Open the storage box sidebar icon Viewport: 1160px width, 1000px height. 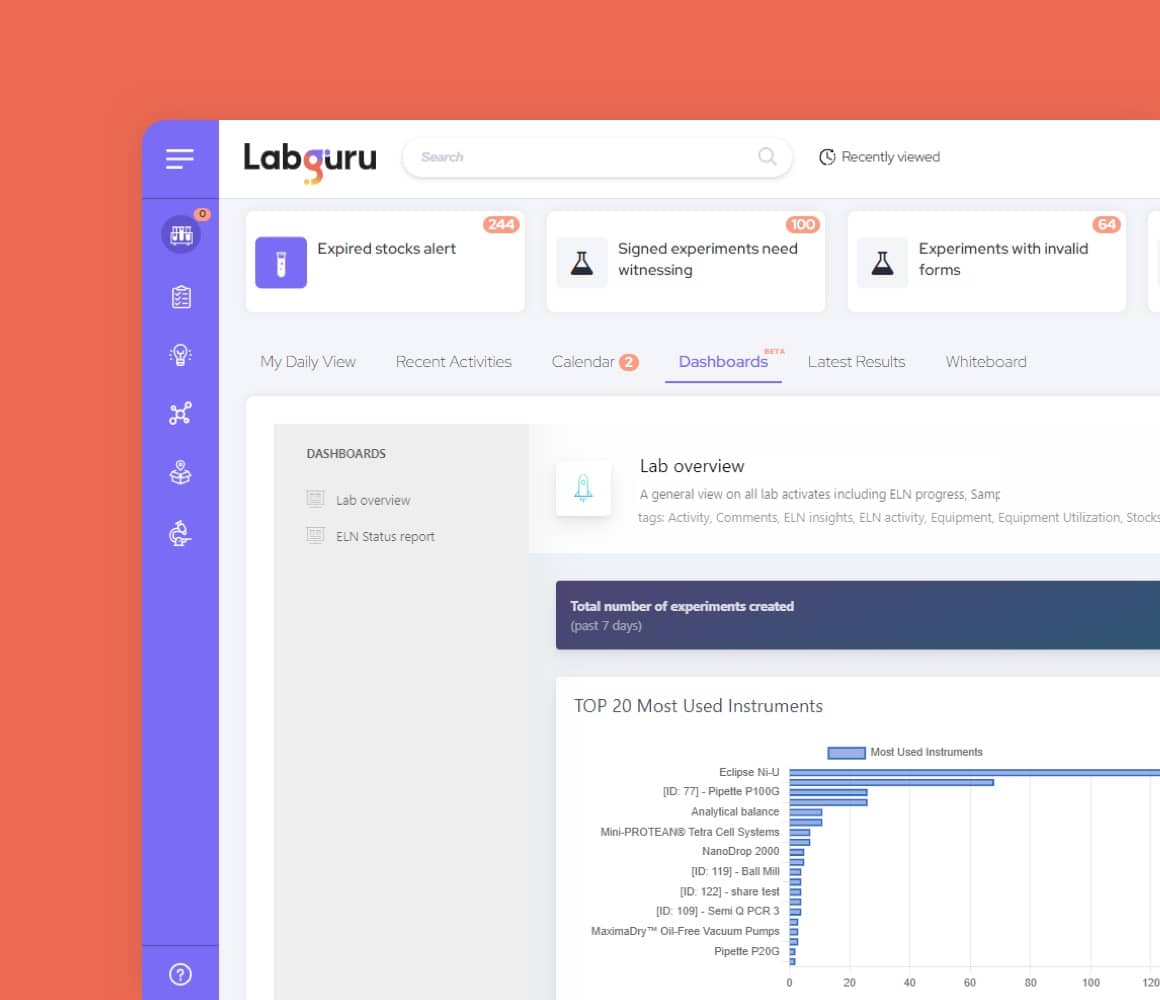(x=181, y=473)
